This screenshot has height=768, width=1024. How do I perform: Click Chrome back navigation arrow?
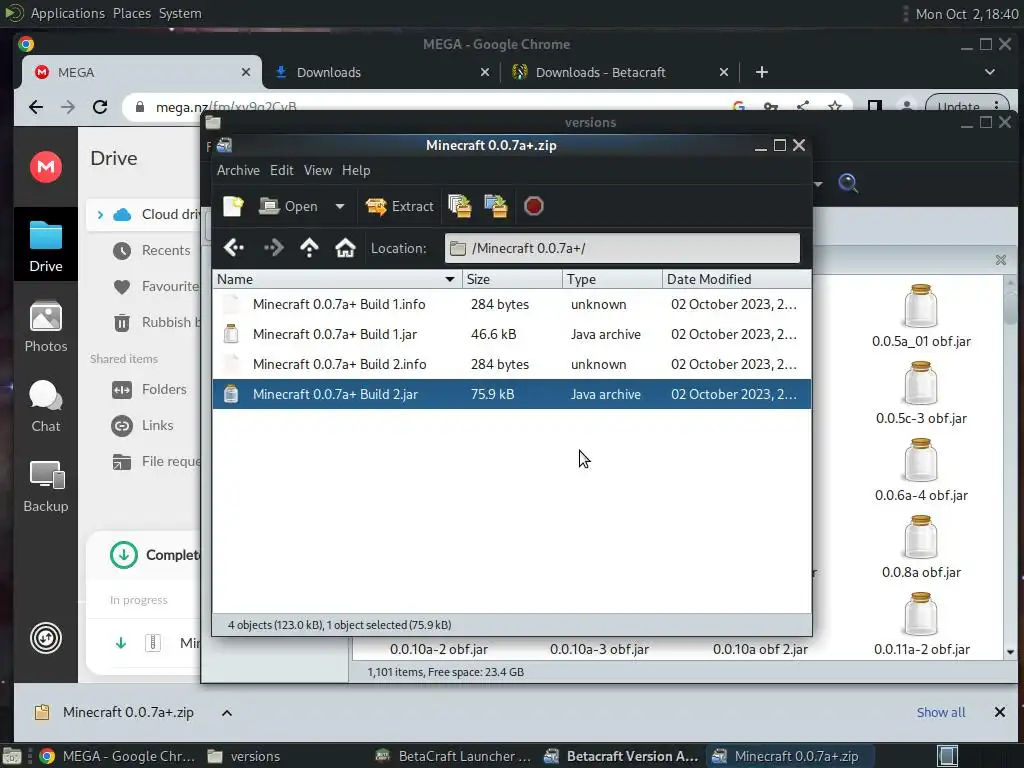pyautogui.click(x=36, y=106)
